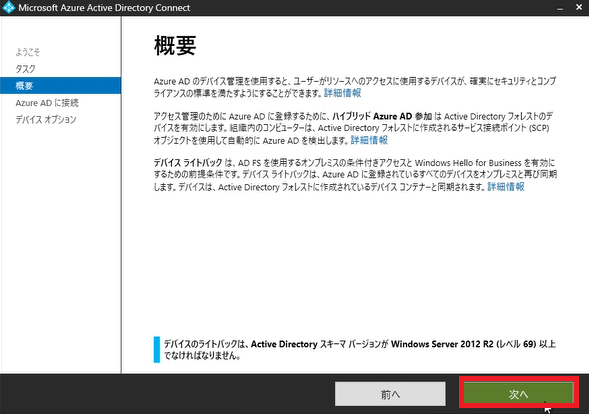Open 詳細情報 link about device writeback

[506, 187]
